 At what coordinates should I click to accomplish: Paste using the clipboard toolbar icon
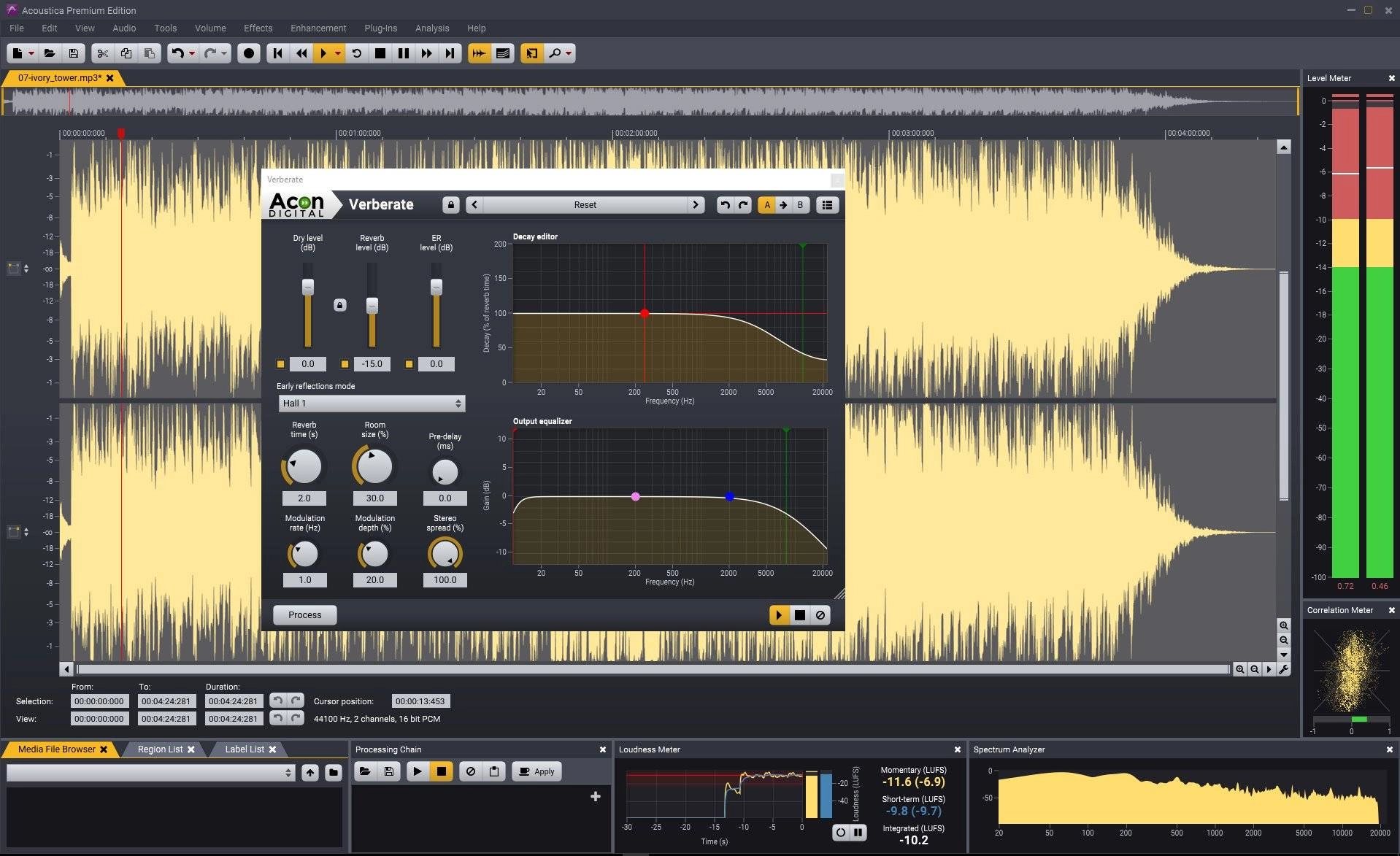point(150,53)
